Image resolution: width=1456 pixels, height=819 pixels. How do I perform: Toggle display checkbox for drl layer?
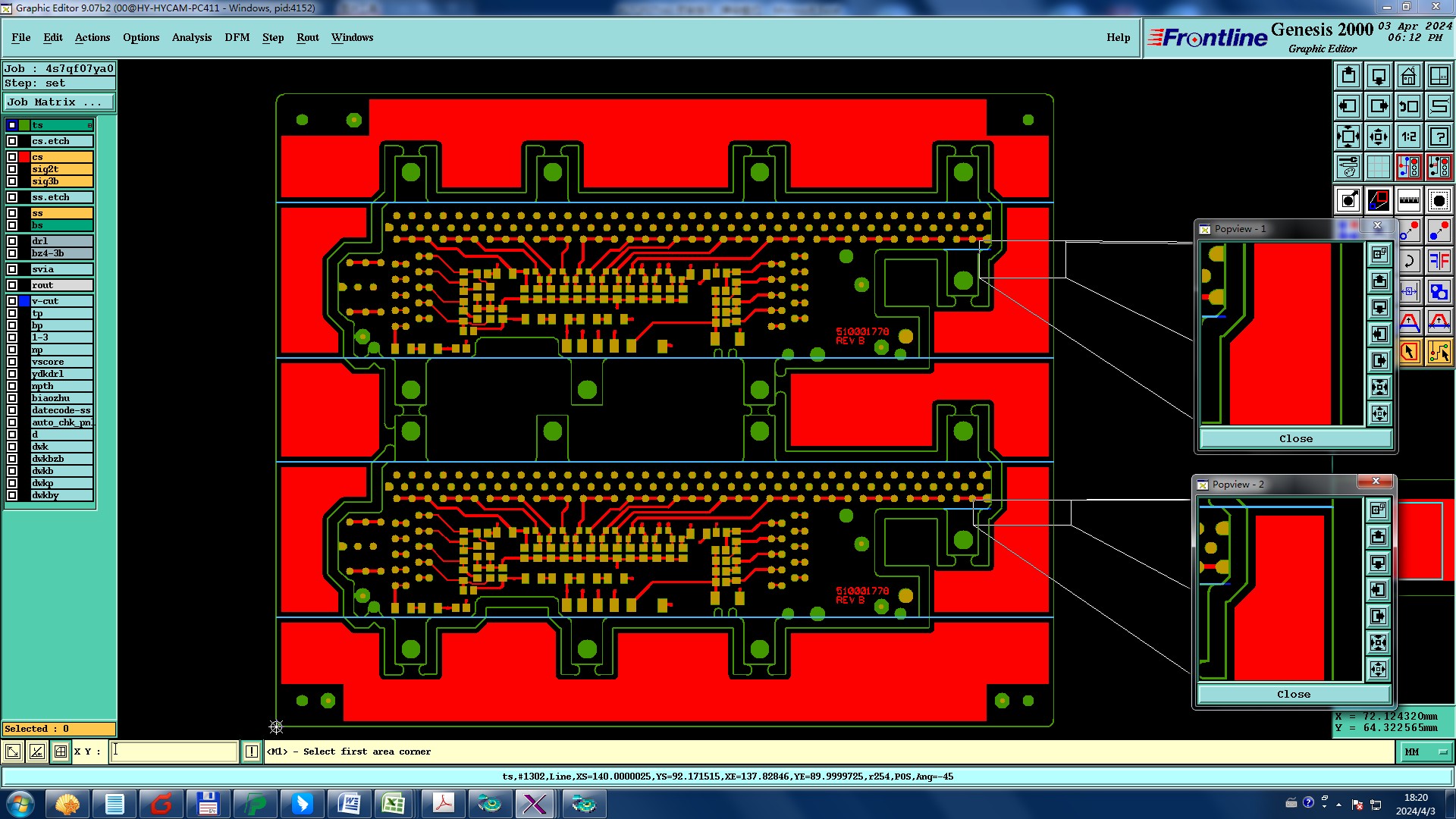coord(12,241)
